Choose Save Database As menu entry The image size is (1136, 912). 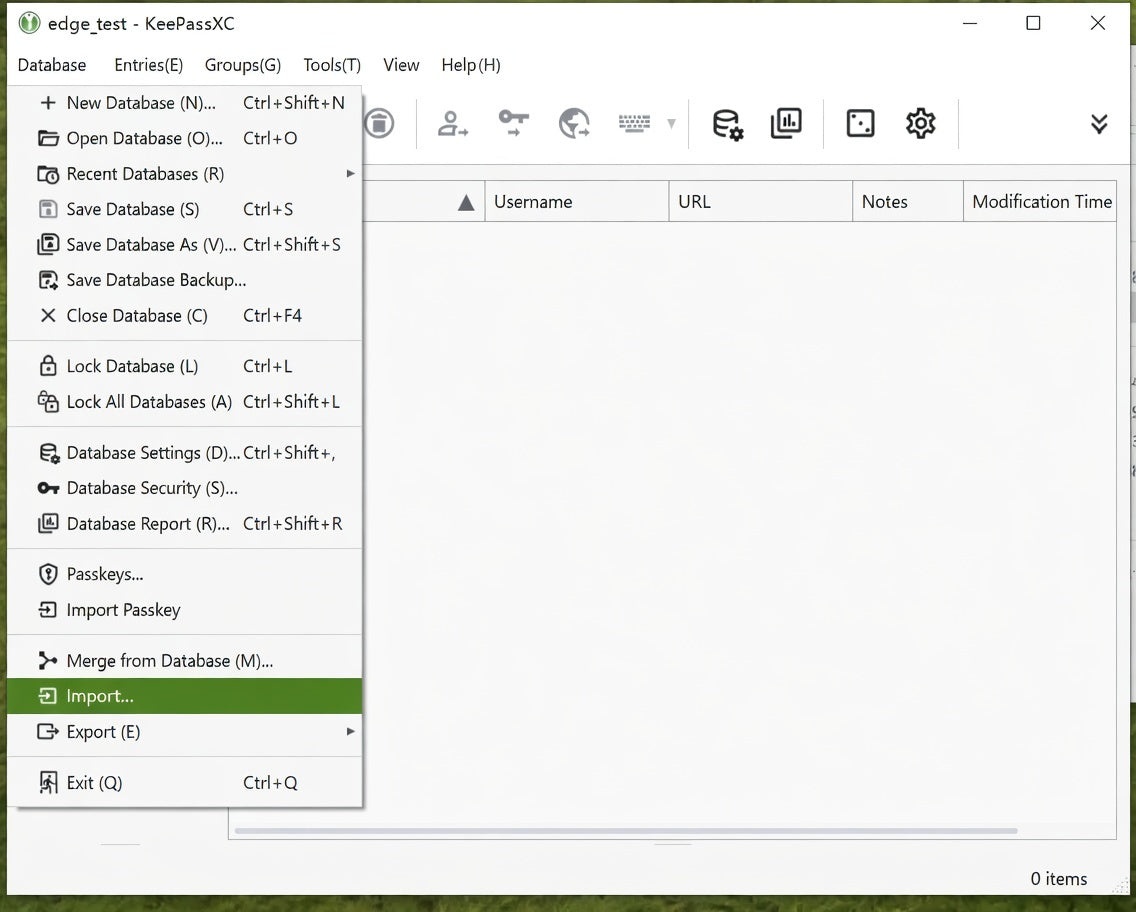tap(185, 245)
